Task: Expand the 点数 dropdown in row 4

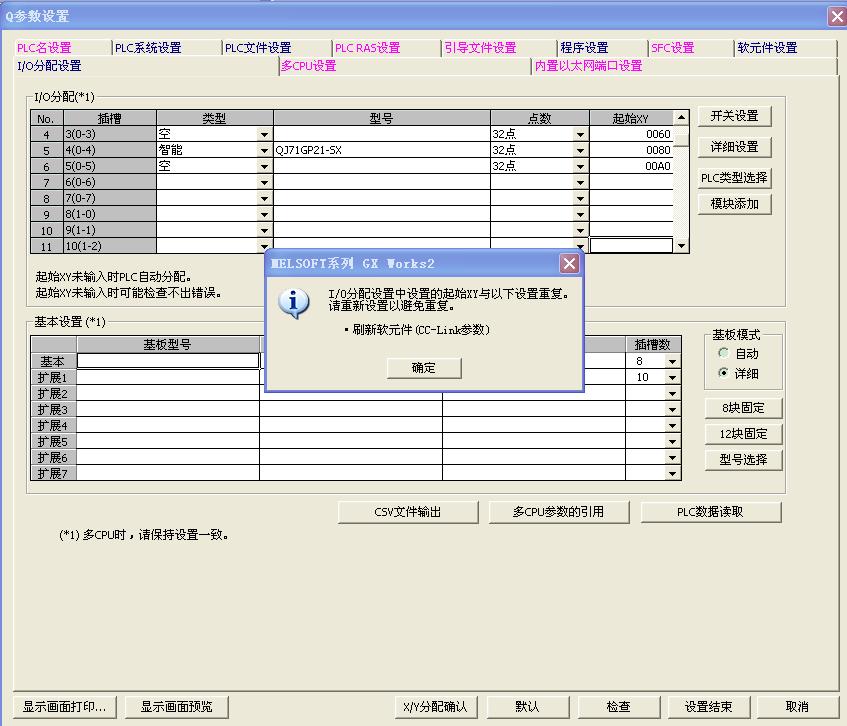Action: [580, 134]
